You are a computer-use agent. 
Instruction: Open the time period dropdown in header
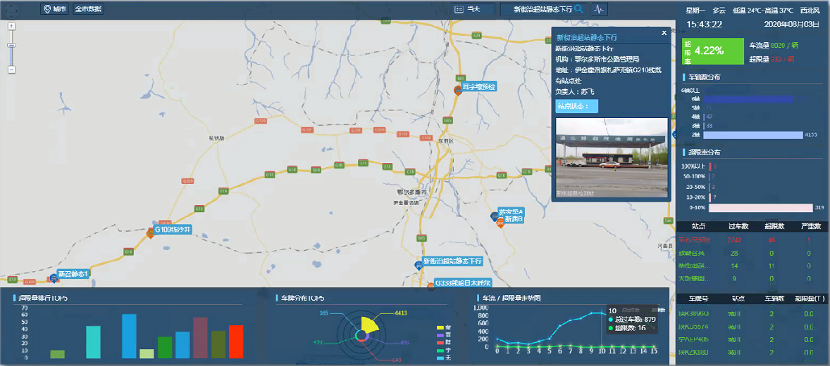click(473, 9)
